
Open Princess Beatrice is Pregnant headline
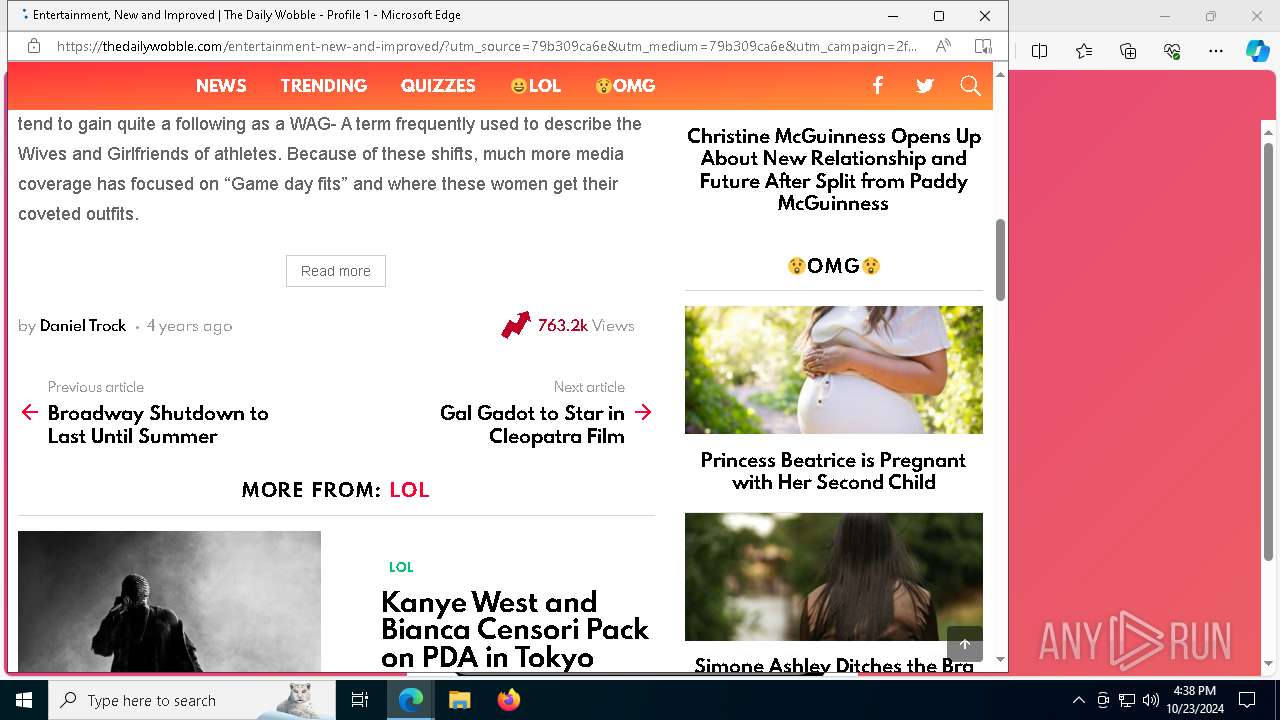click(x=833, y=471)
